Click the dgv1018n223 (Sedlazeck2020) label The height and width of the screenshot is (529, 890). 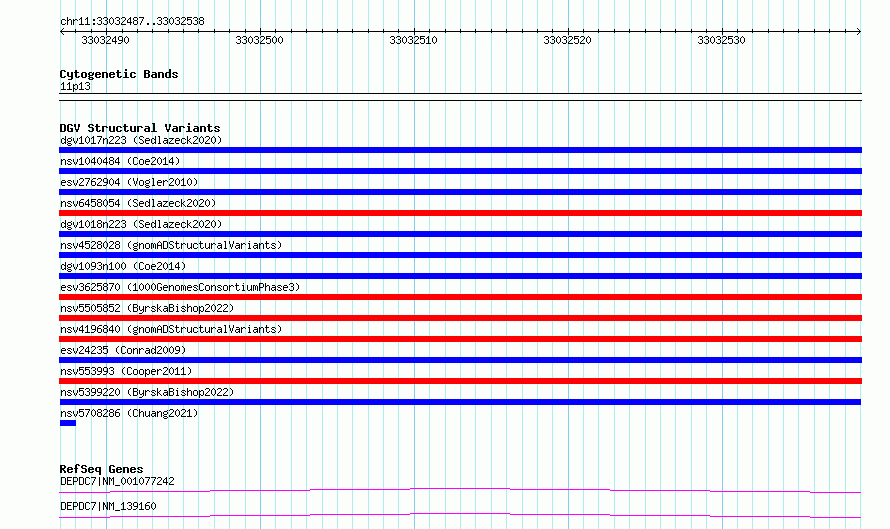pos(141,224)
